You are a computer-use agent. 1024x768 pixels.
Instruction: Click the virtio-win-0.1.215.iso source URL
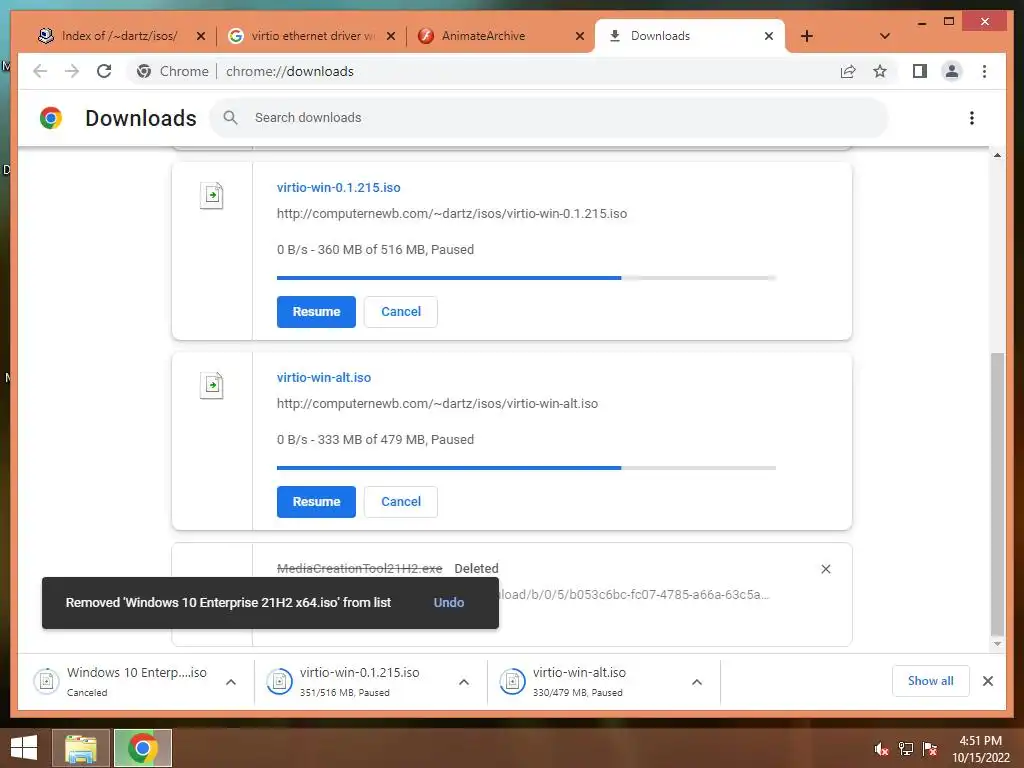[452, 214]
